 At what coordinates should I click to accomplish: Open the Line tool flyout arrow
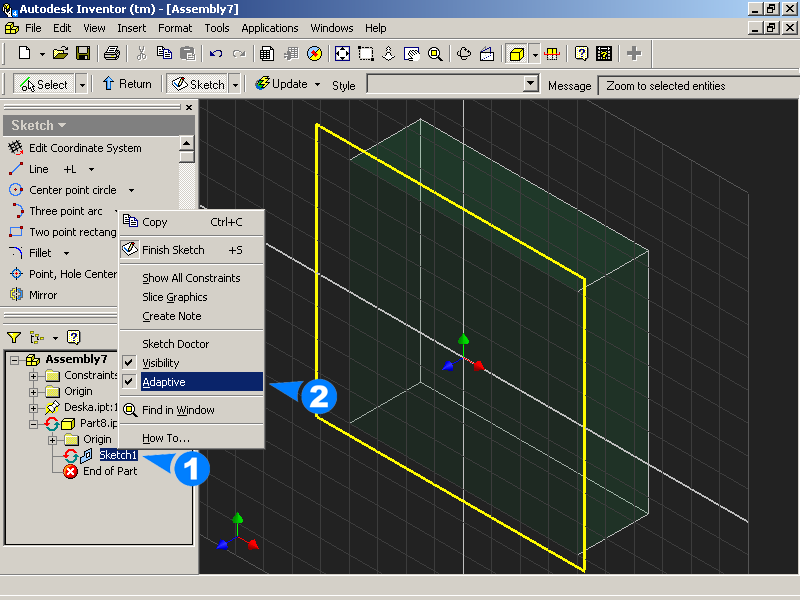(x=91, y=169)
